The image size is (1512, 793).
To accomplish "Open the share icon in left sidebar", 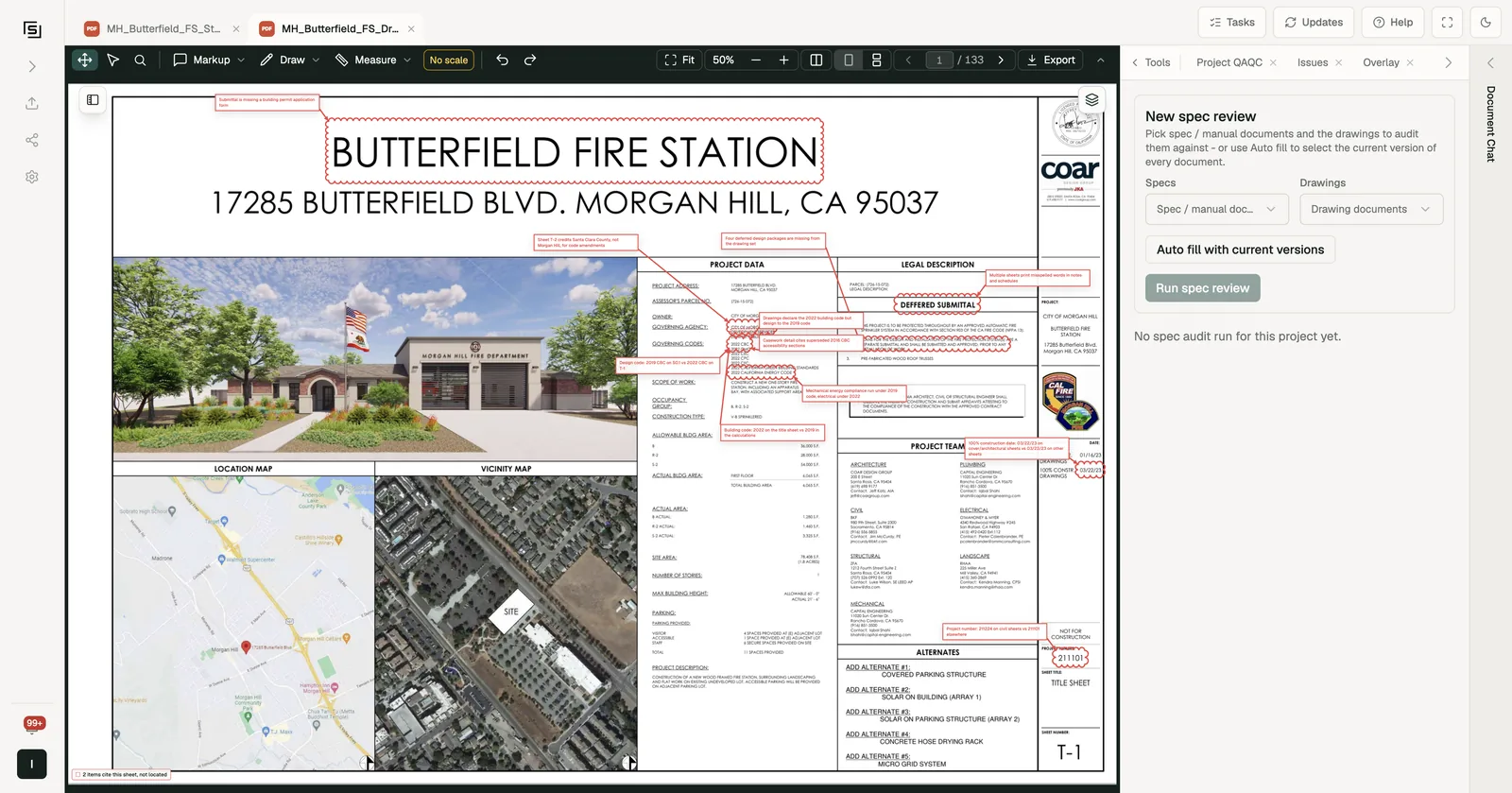I will tap(32, 140).
